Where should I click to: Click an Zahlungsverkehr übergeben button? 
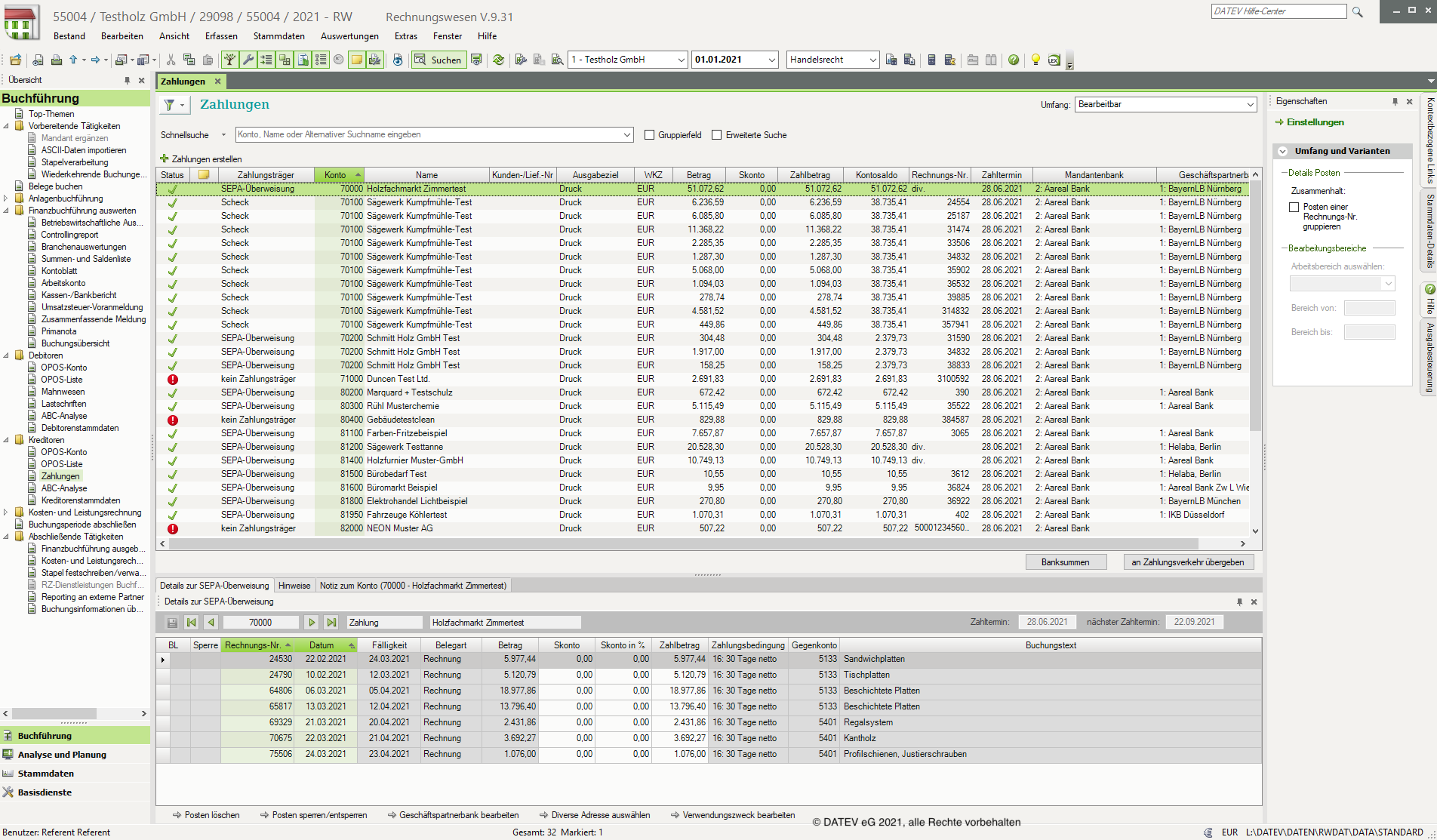click(x=1187, y=562)
